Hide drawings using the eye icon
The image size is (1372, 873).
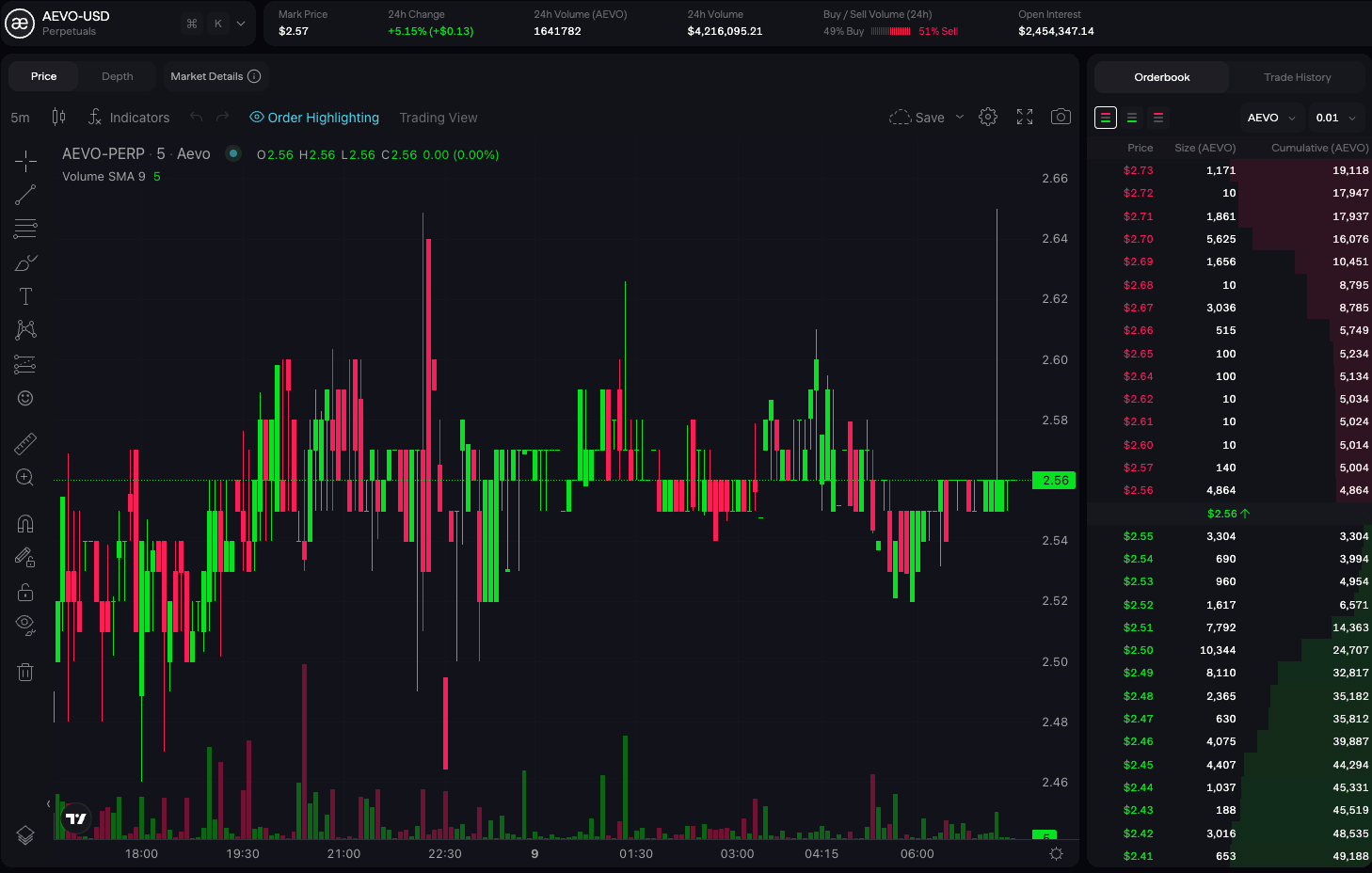click(24, 625)
